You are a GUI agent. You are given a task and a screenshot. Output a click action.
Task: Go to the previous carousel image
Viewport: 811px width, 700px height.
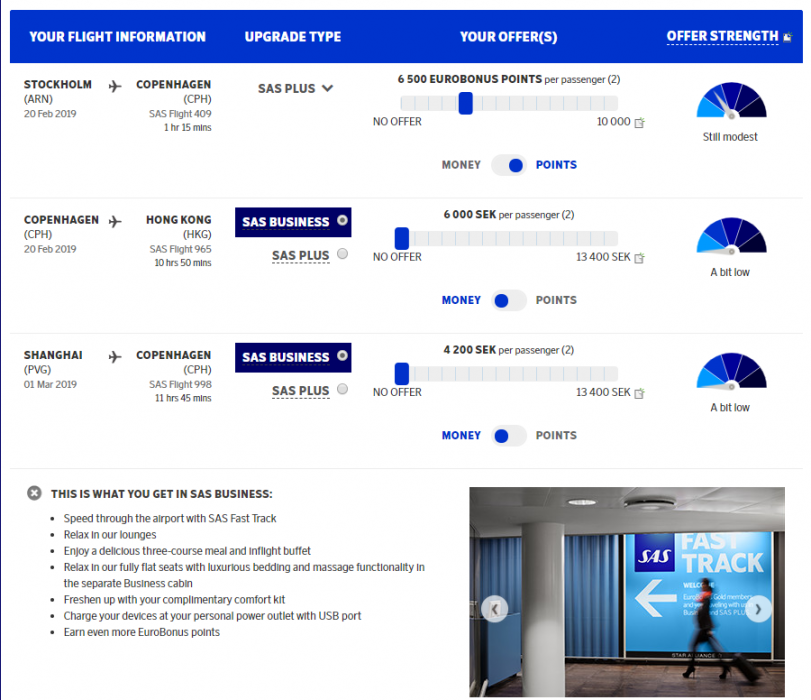point(495,608)
